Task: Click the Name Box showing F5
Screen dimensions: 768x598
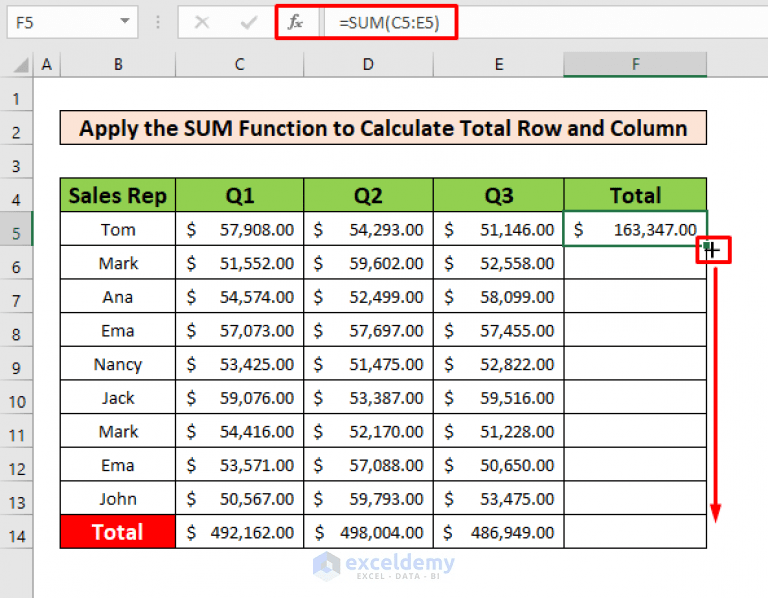Action: click(x=72, y=22)
